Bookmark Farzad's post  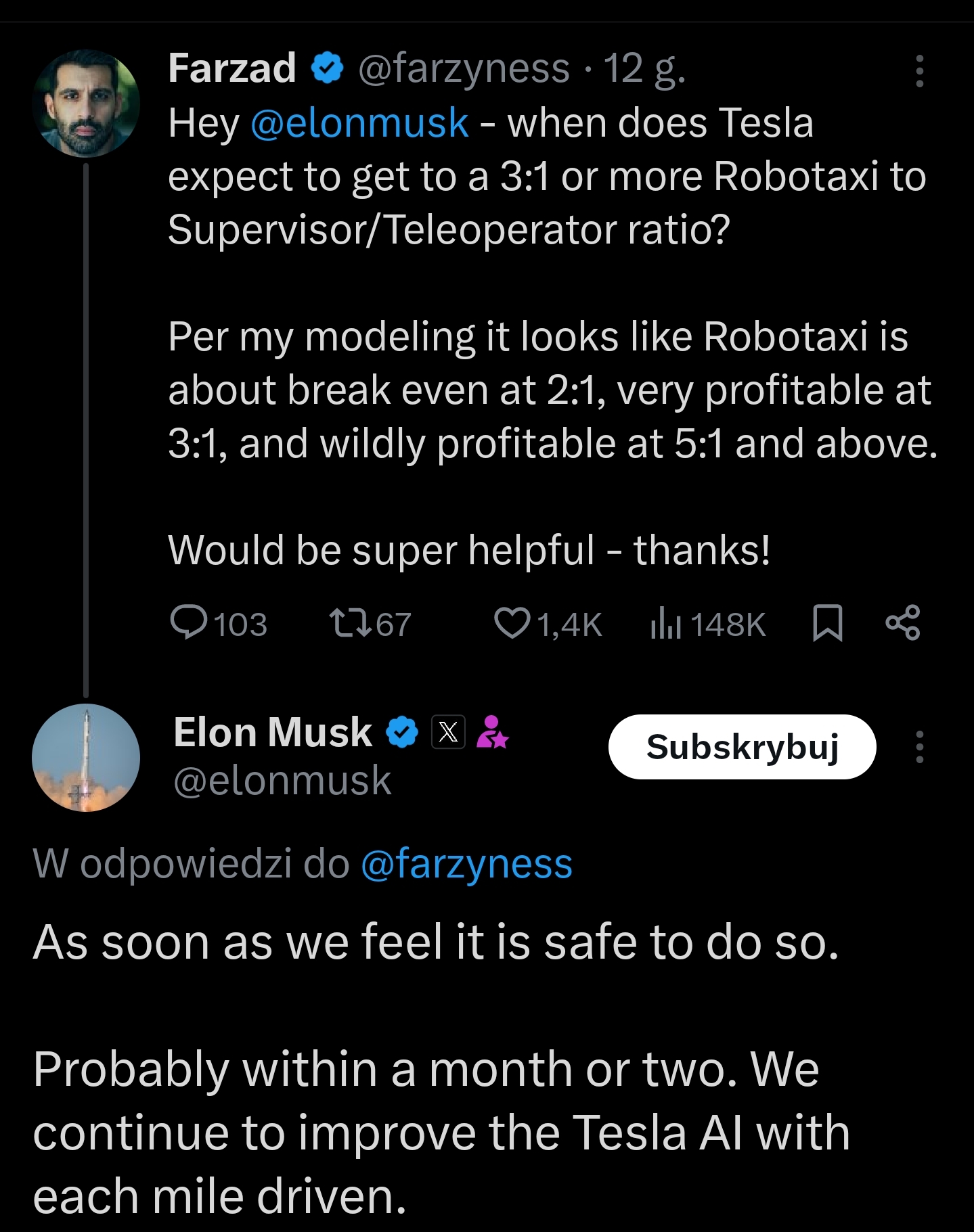click(x=827, y=622)
